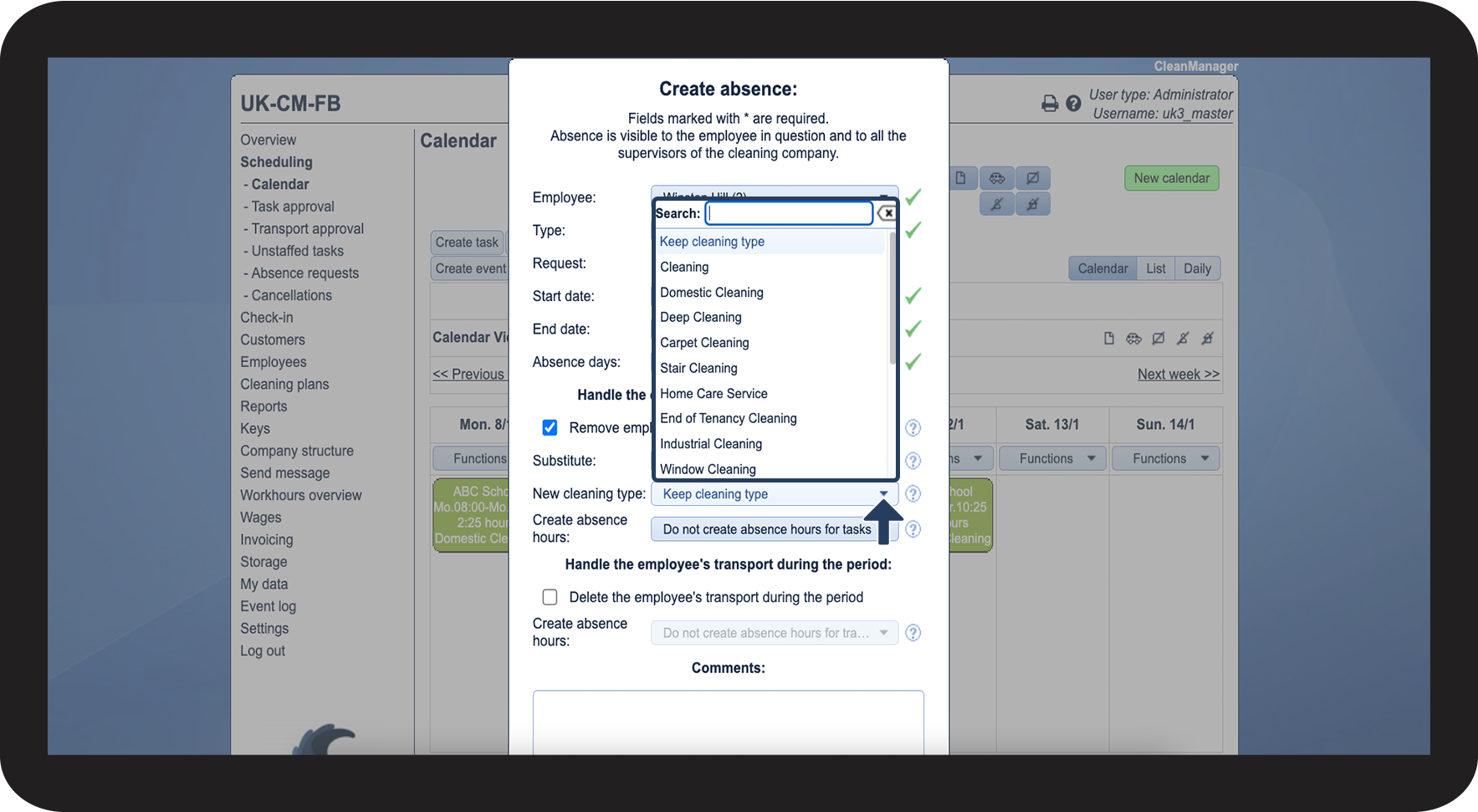Viewport: 1478px width, 812px height.
Task: Switch to the Daily view tab
Action: (1198, 268)
